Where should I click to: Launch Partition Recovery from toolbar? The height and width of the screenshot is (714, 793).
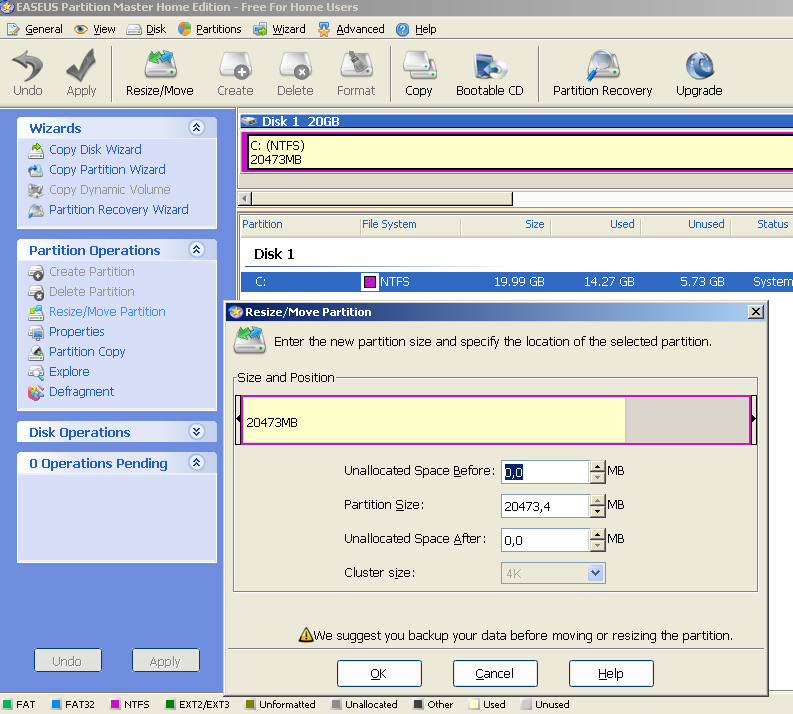[x=602, y=74]
